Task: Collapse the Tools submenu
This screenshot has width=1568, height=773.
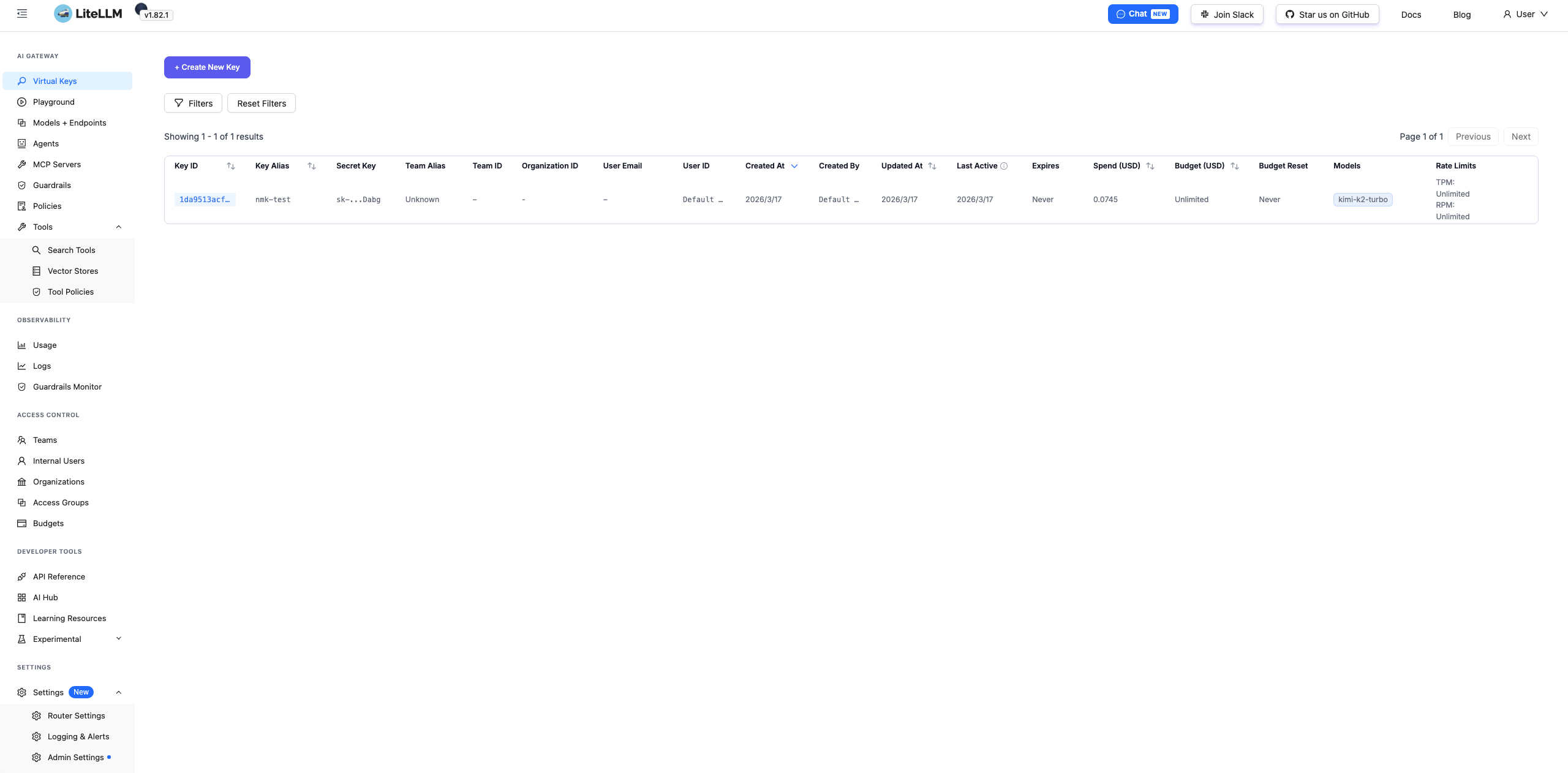Action: coord(119,227)
